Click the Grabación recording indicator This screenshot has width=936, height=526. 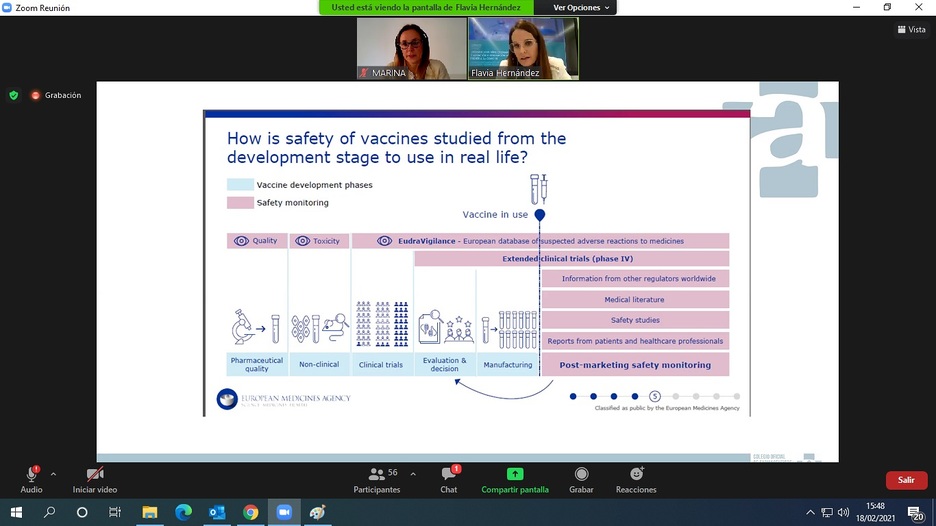pyautogui.click(x=57, y=95)
